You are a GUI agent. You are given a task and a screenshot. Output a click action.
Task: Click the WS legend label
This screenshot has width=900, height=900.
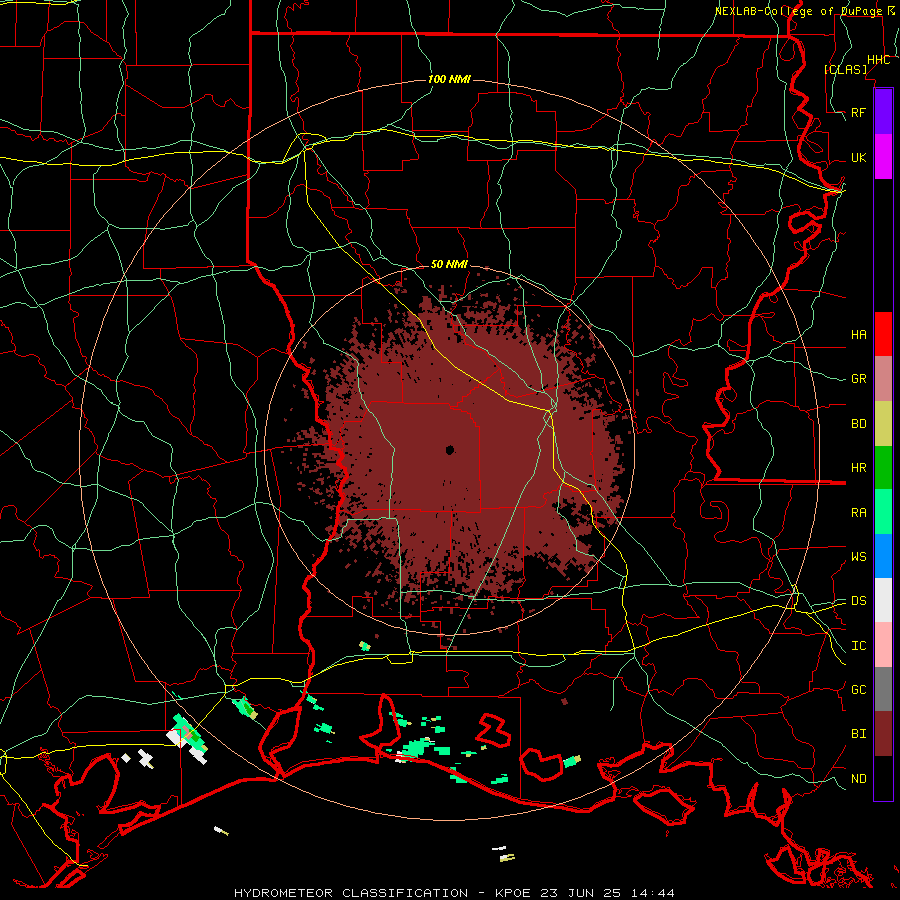coord(858,557)
